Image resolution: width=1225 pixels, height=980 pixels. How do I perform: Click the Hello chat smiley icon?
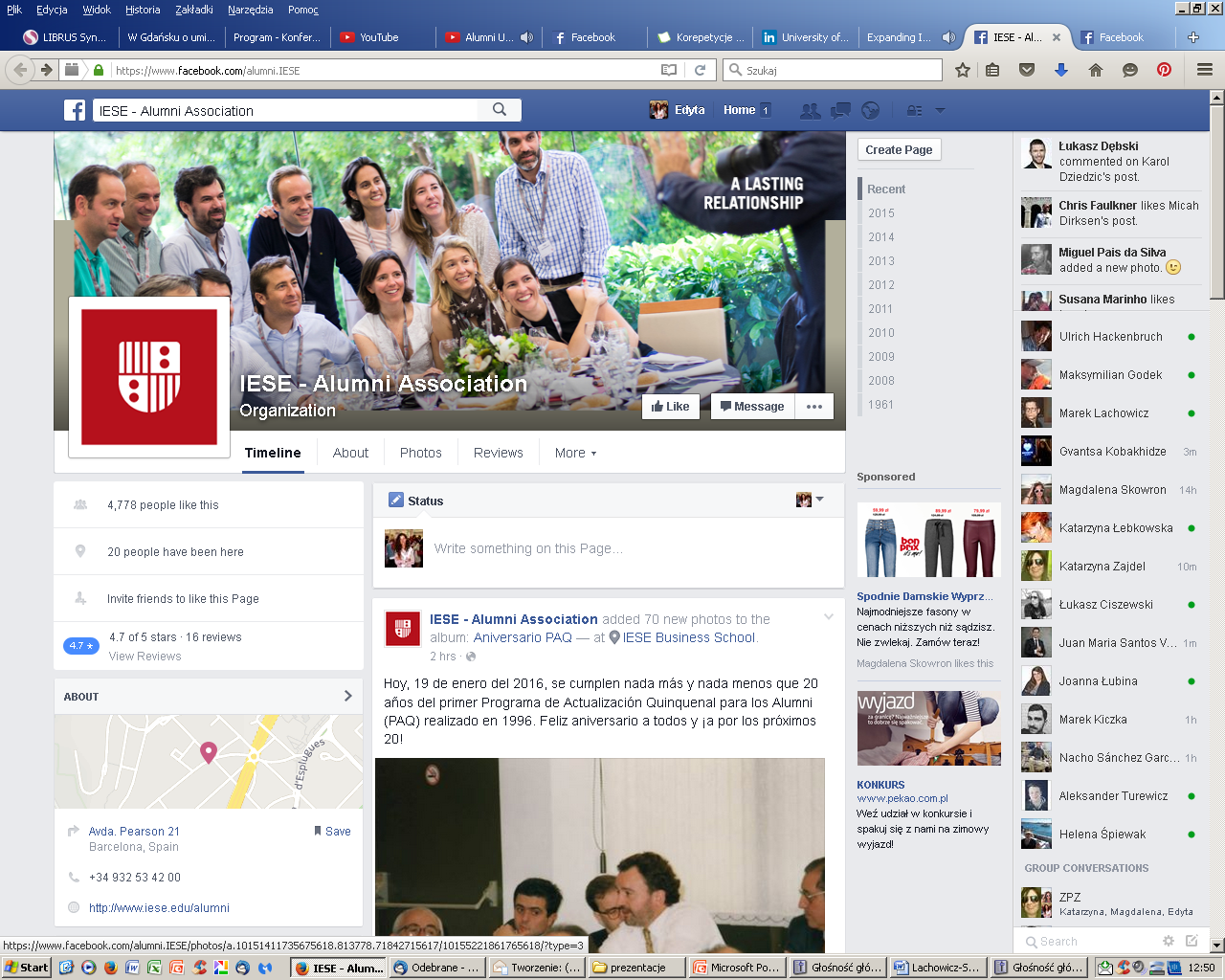[x=1130, y=70]
